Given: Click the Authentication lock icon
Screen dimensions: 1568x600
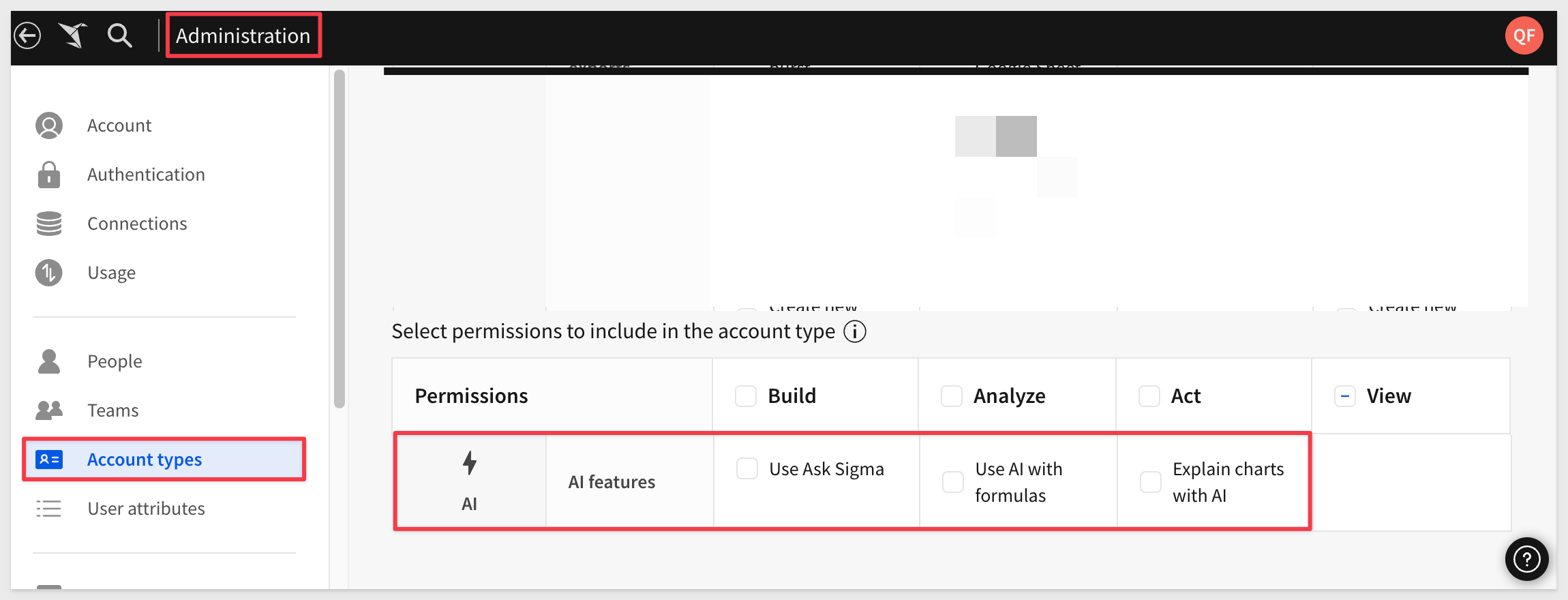Looking at the screenshot, I should [49, 175].
